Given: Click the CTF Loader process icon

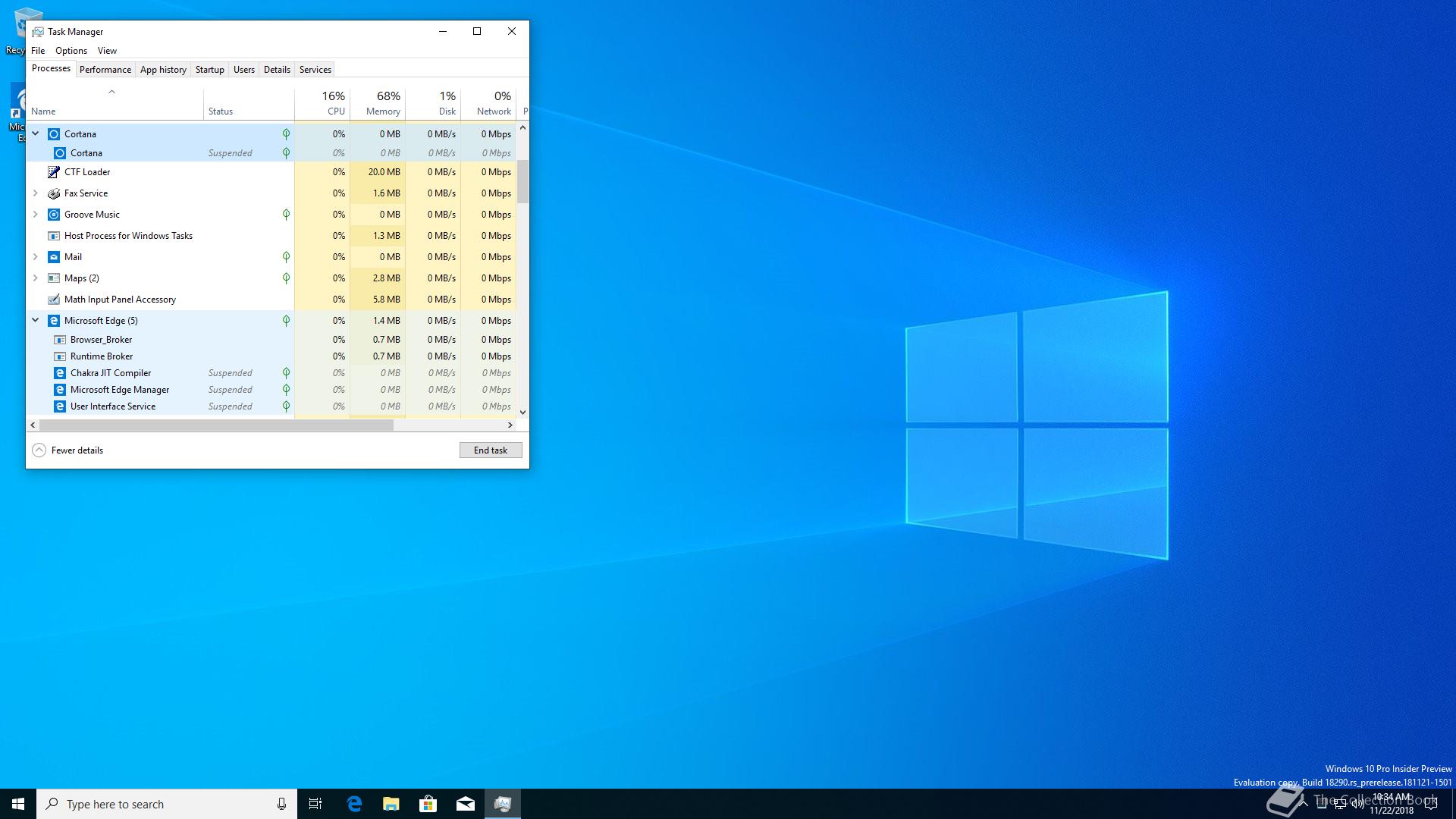Looking at the screenshot, I should point(54,172).
